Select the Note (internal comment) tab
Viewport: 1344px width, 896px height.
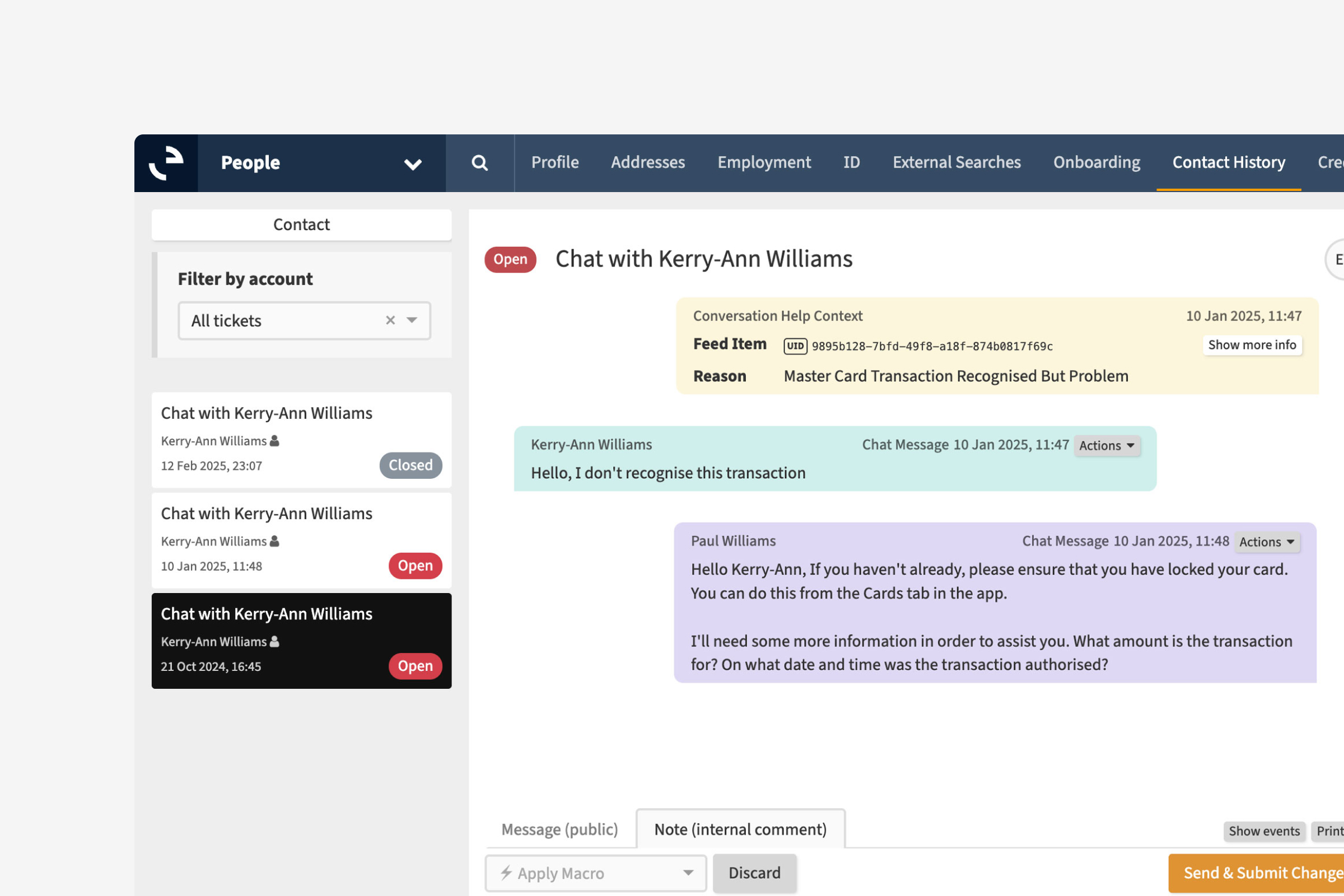pyautogui.click(x=740, y=829)
